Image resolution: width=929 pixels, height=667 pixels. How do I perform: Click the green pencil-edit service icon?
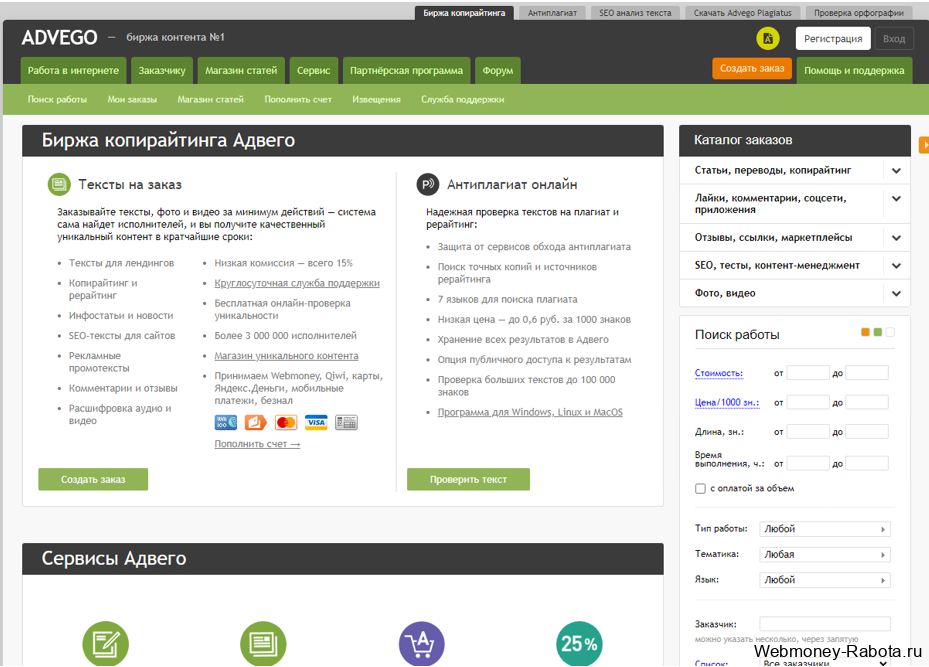[105, 643]
